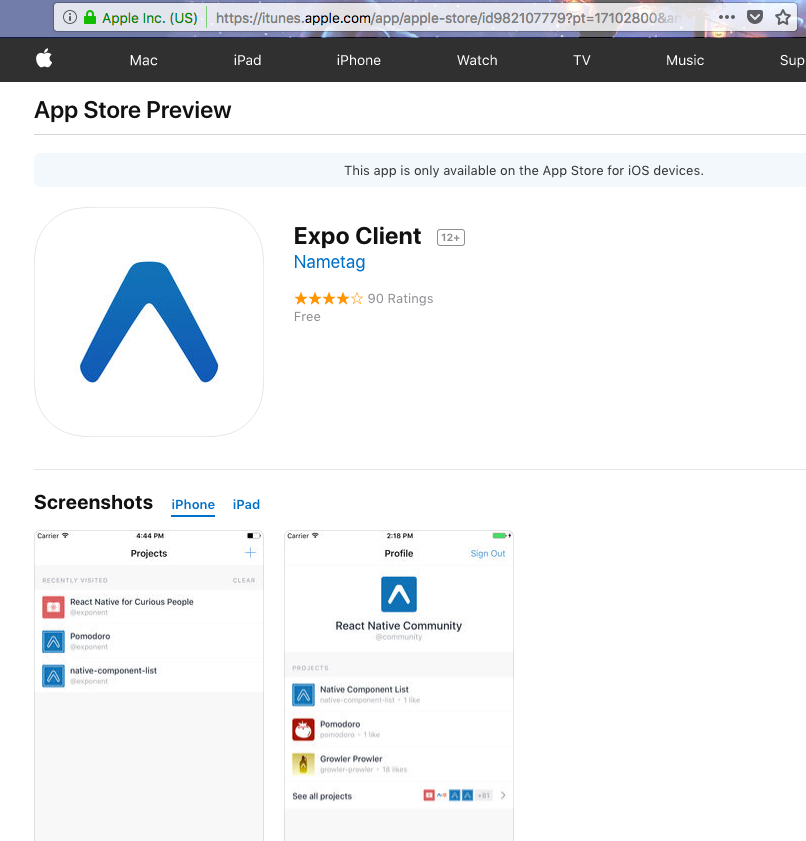The height and width of the screenshot is (841, 806).
Task: Open the Music menu item
Action: pyautogui.click(x=685, y=60)
